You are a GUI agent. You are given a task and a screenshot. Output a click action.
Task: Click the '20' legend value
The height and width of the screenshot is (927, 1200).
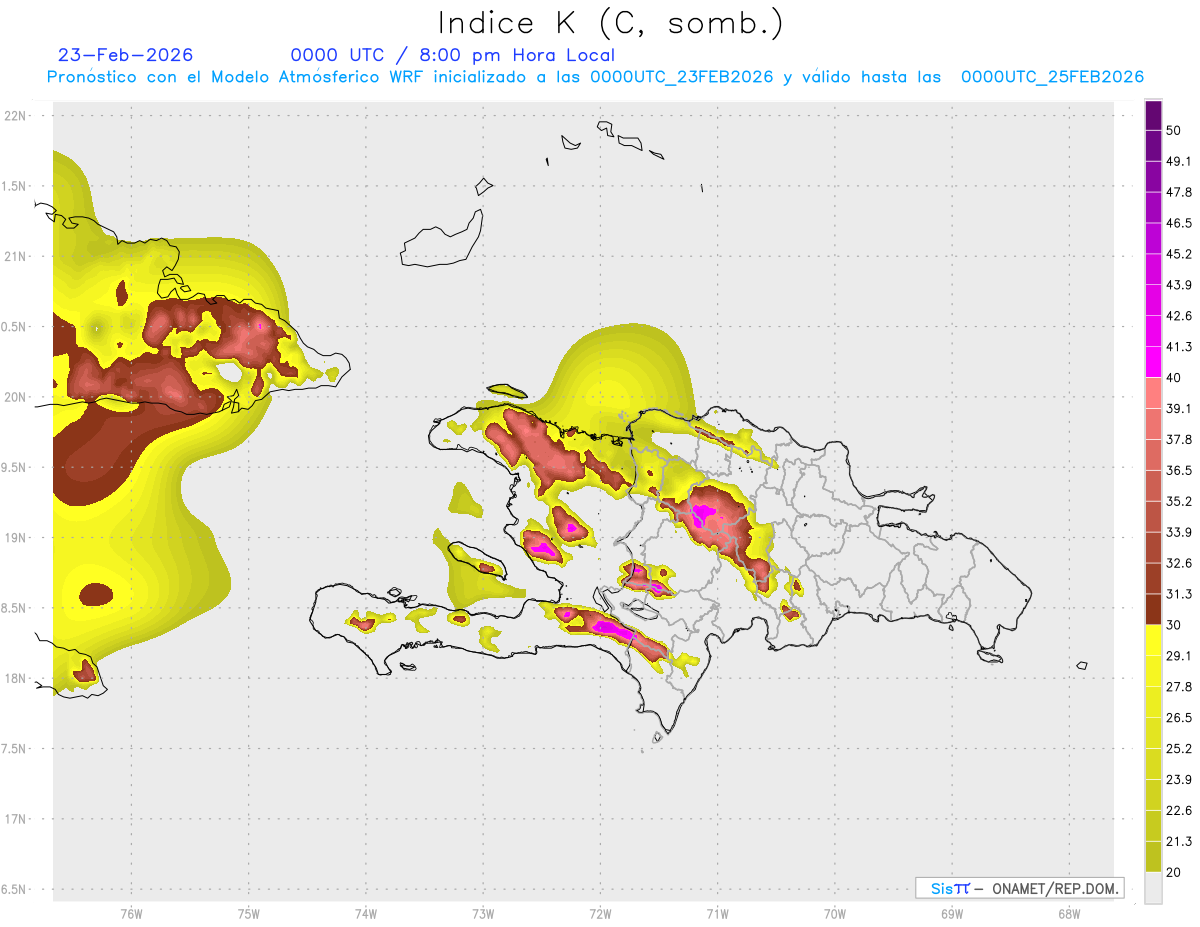[x=1176, y=872]
